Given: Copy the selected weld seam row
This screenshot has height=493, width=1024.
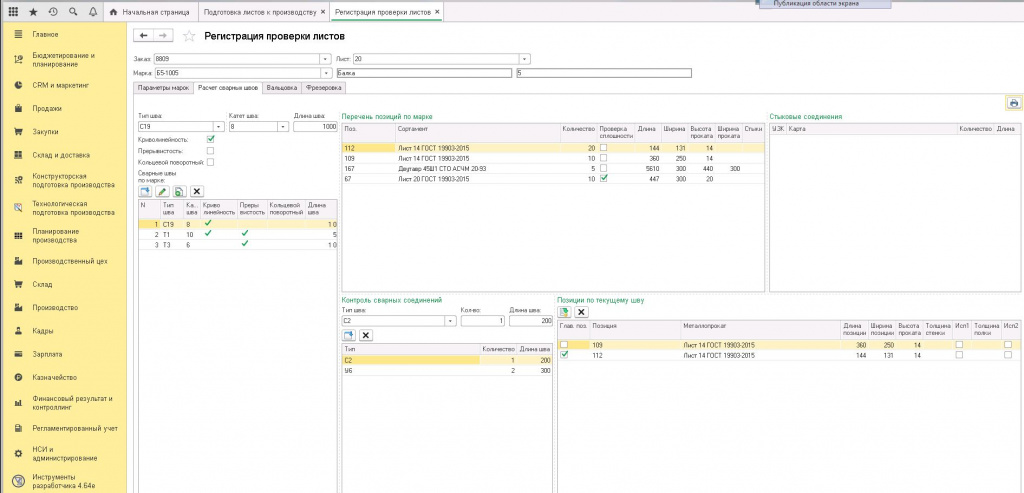Looking at the screenshot, I should pos(180,191).
